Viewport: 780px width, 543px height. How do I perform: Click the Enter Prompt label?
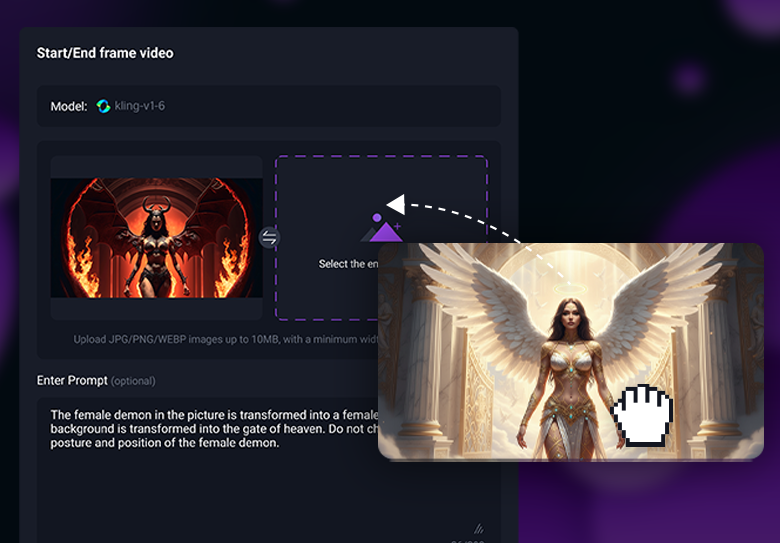point(71,381)
